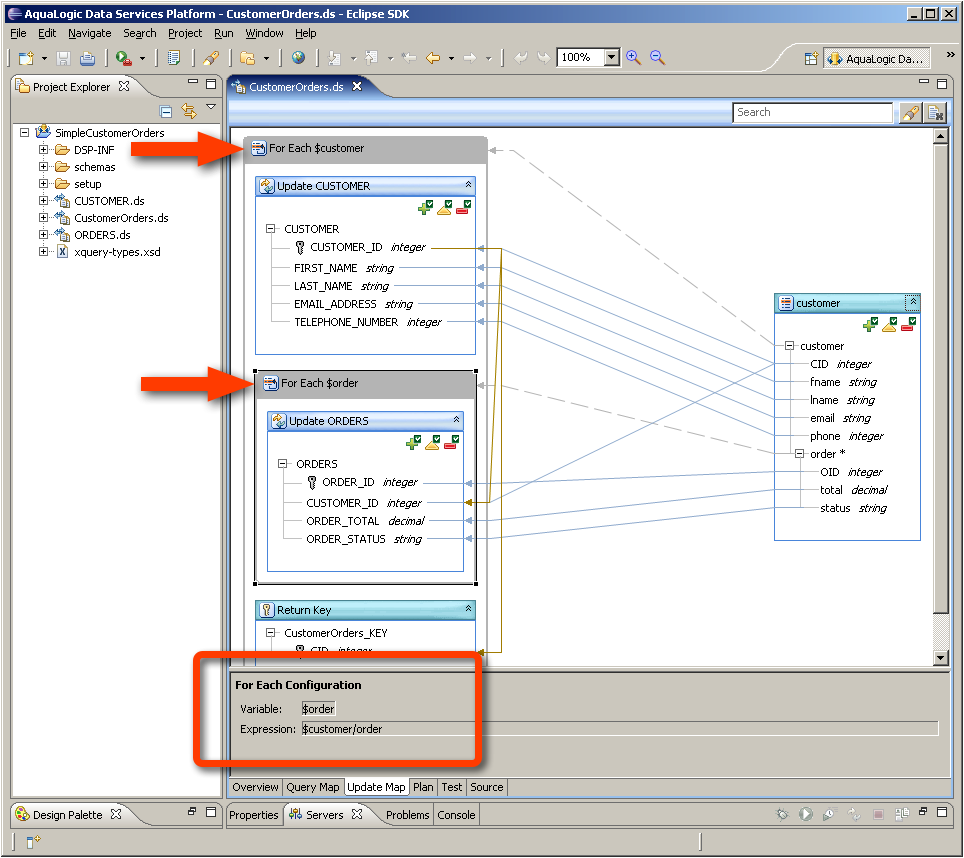964x858 pixels.
Task: Click the green plus icon in the customer block
Action: [870, 325]
